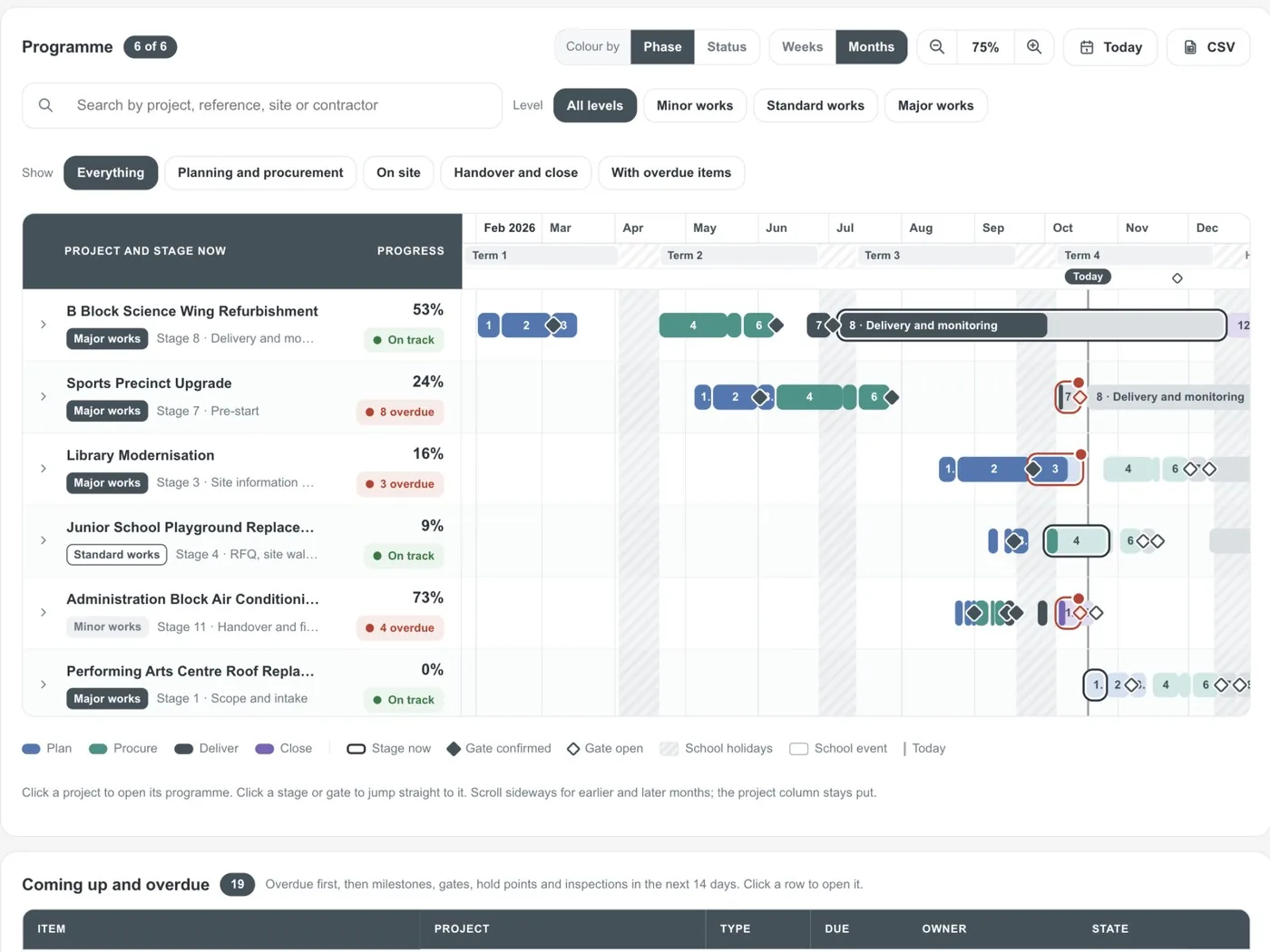This screenshot has height=952, width=1270.
Task: Show Handover and close projects
Action: pyautogui.click(x=515, y=172)
